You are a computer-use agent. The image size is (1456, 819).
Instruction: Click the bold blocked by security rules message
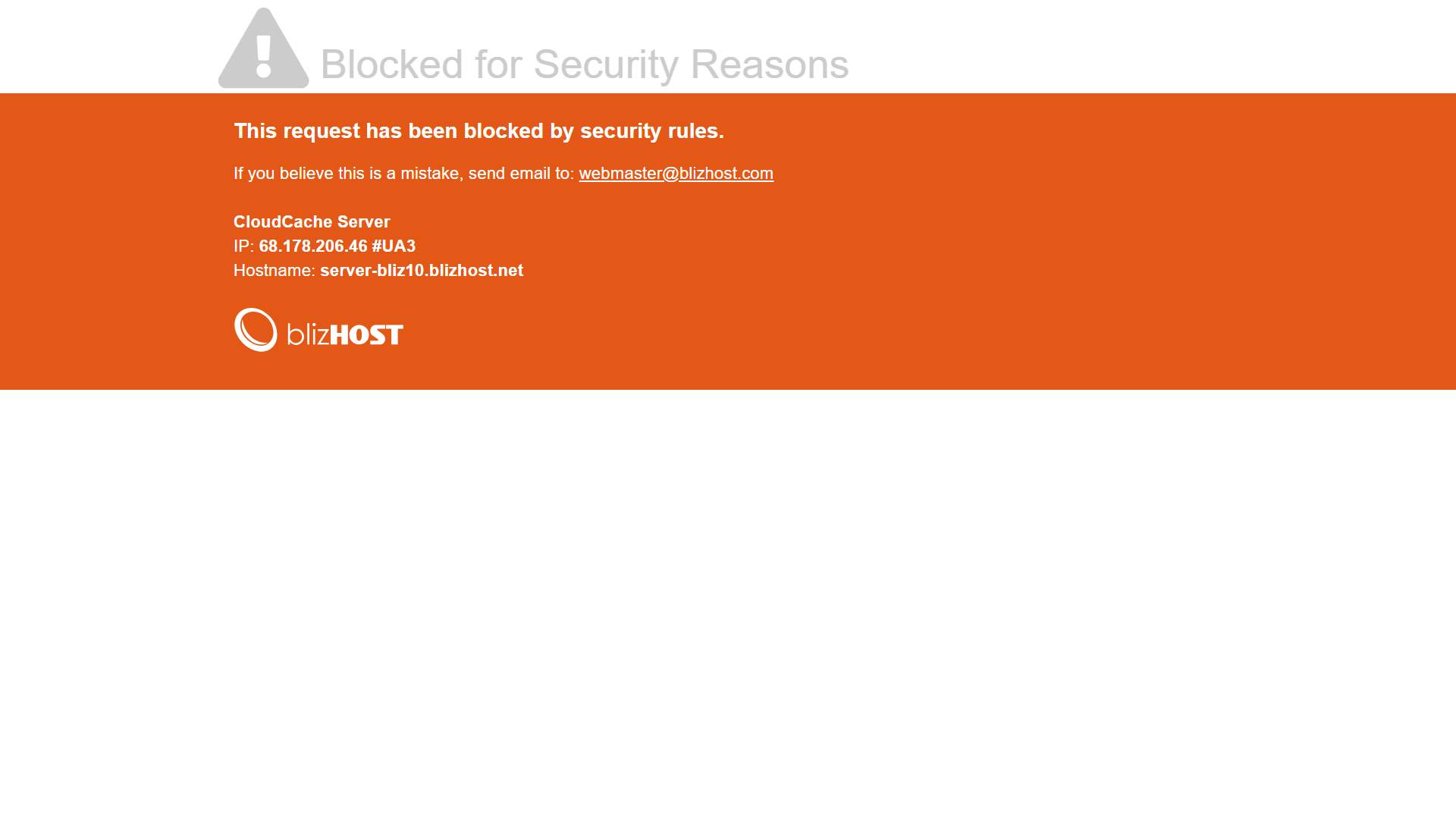click(x=479, y=131)
